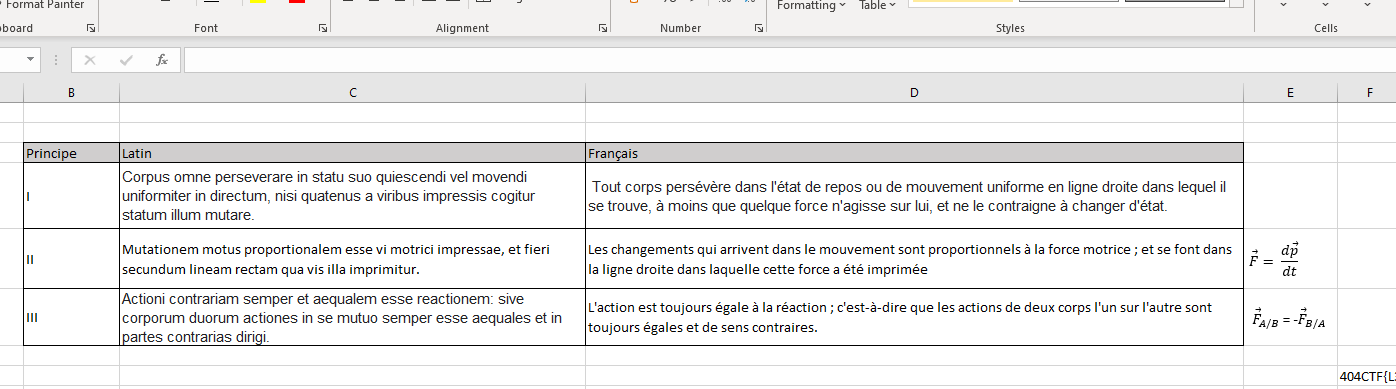Click the Cancel (X) formula bar icon

pos(90,60)
